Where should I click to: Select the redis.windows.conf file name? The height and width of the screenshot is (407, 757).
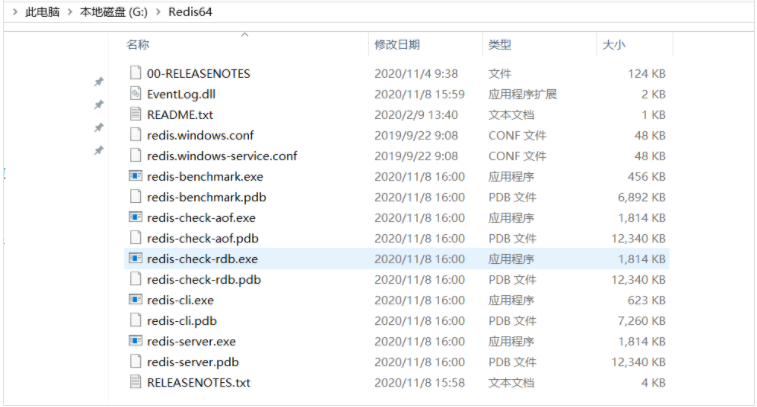click(200, 135)
